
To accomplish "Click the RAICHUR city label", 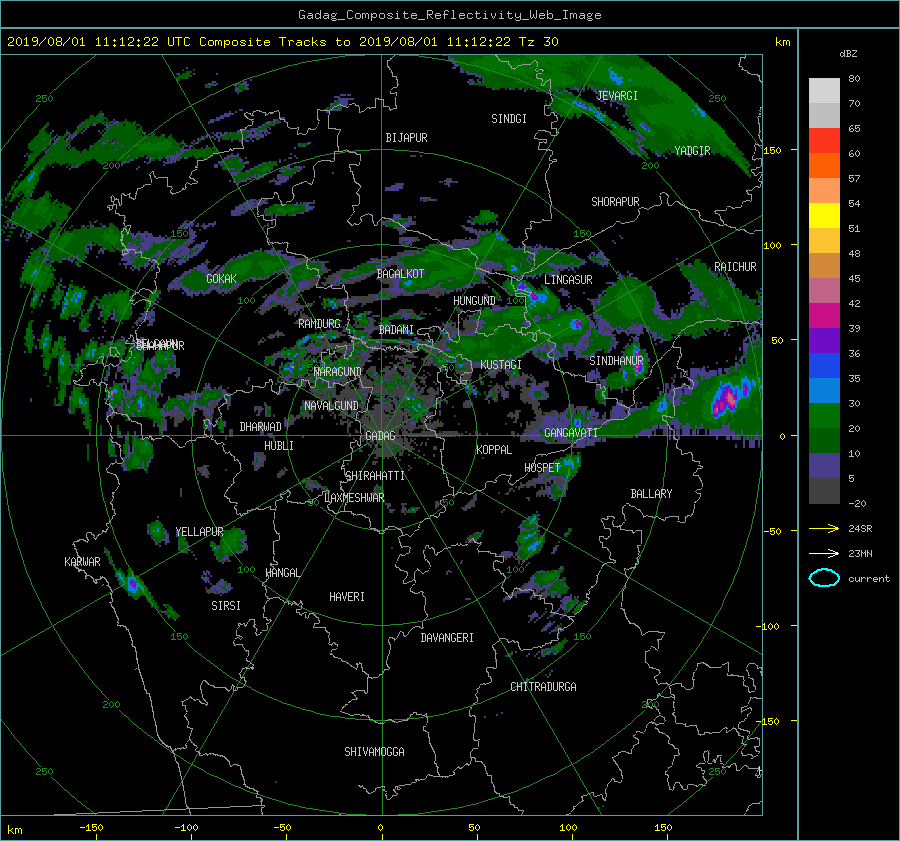I will (735, 267).
